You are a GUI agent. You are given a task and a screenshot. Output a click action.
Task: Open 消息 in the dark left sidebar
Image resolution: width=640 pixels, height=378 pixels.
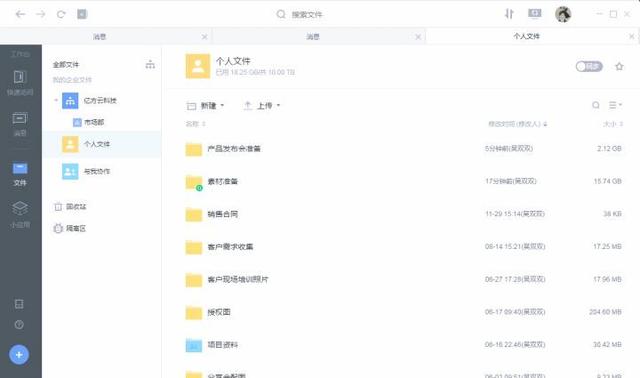(20, 124)
